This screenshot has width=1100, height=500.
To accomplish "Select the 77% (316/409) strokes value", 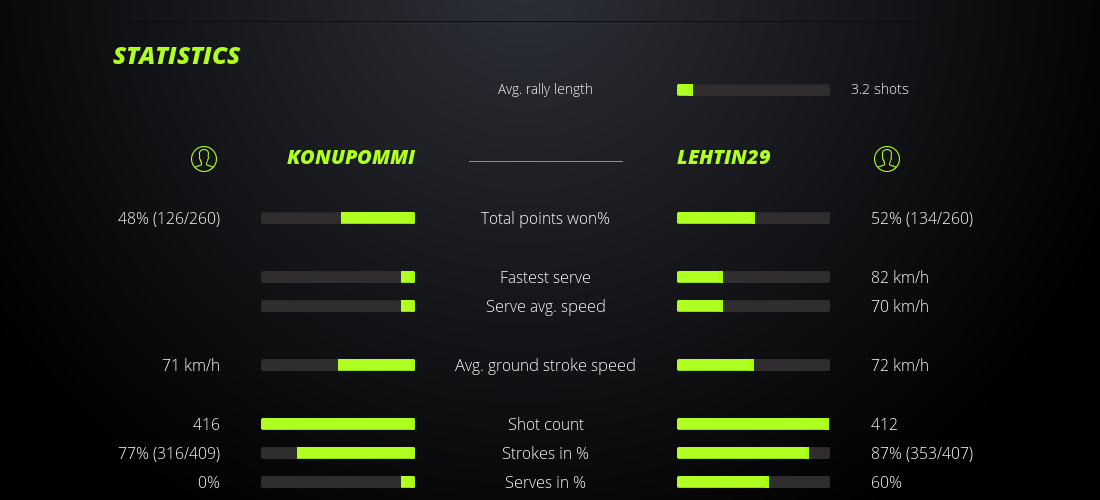I will coord(169,453).
